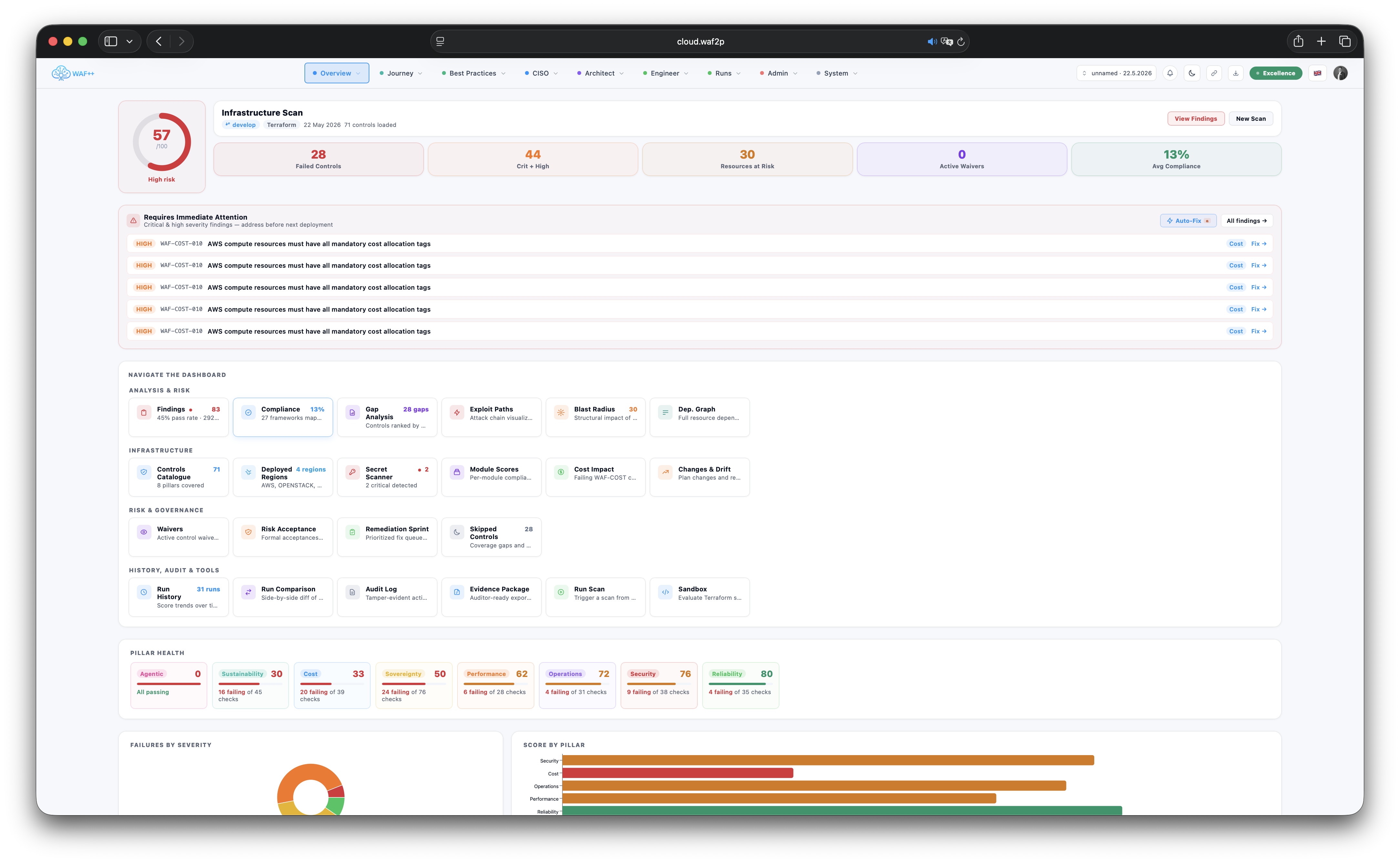Image resolution: width=1400 pixels, height=863 pixels.
Task: Open the Compliance card
Action: click(283, 417)
